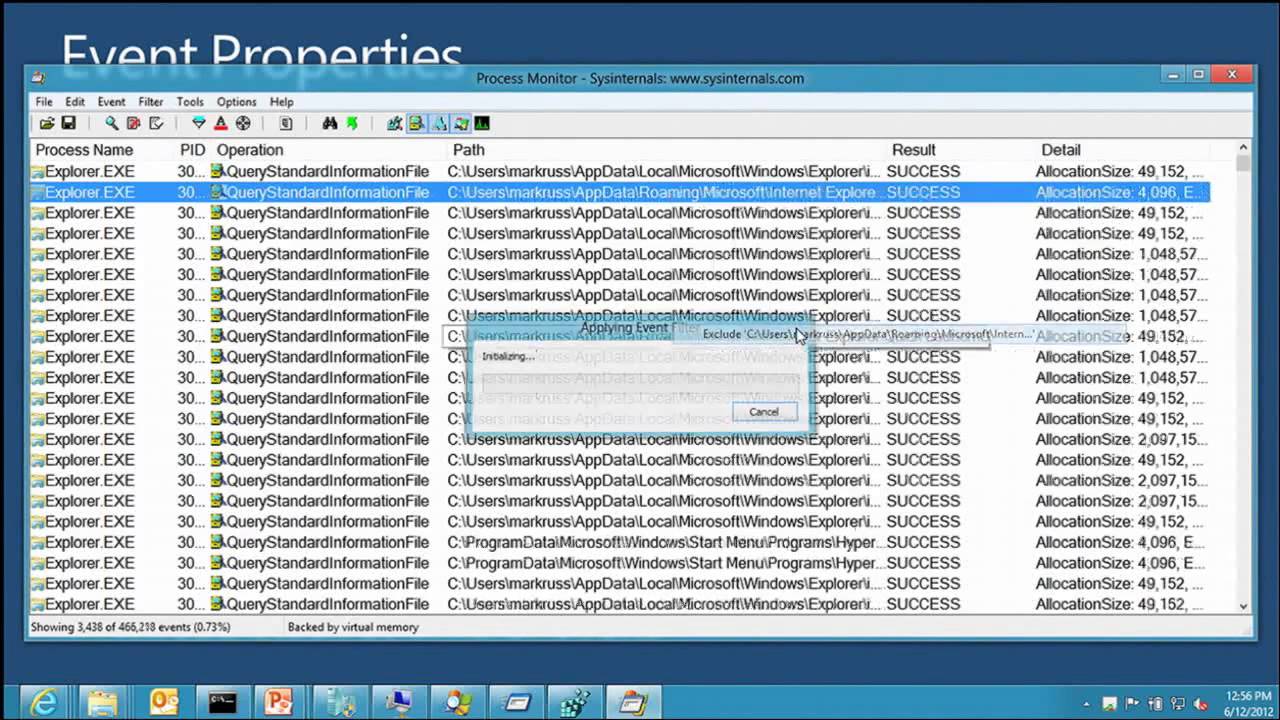This screenshot has width=1280, height=720.
Task: Open the Filter menu
Action: (x=151, y=102)
